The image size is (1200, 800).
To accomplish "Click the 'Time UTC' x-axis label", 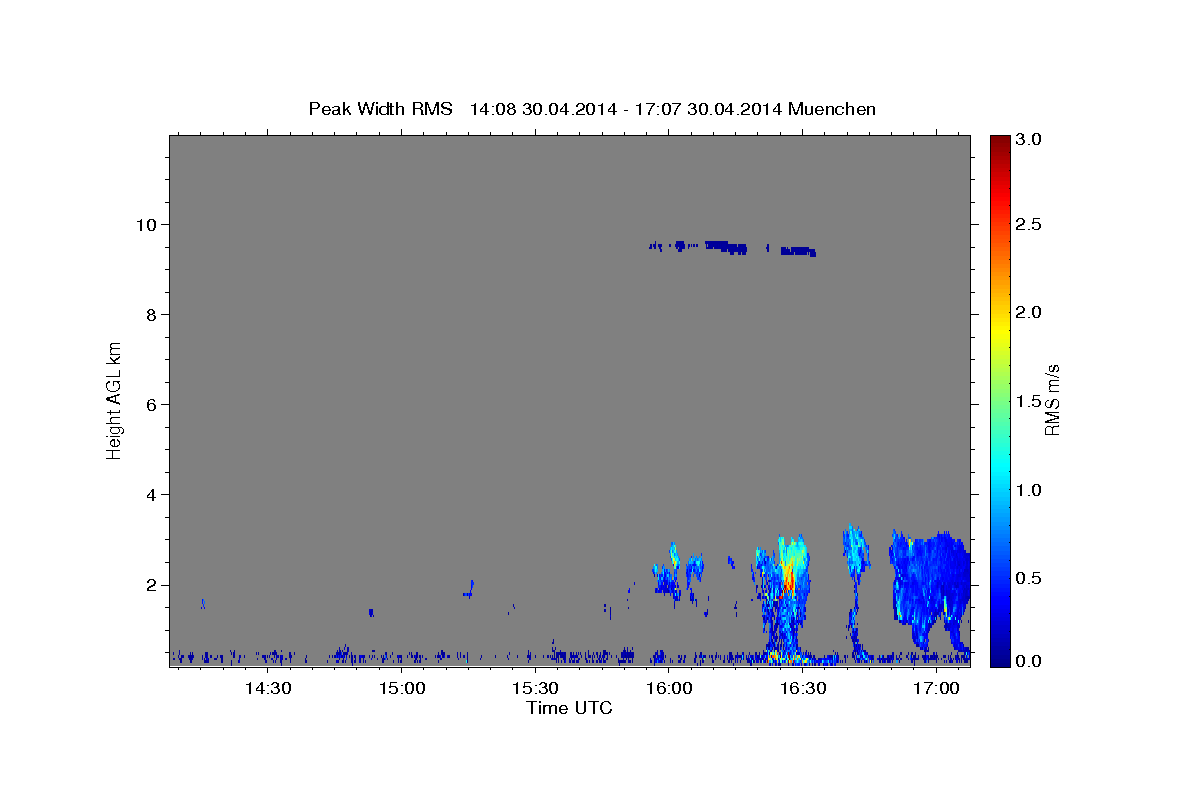I will coord(569,708).
